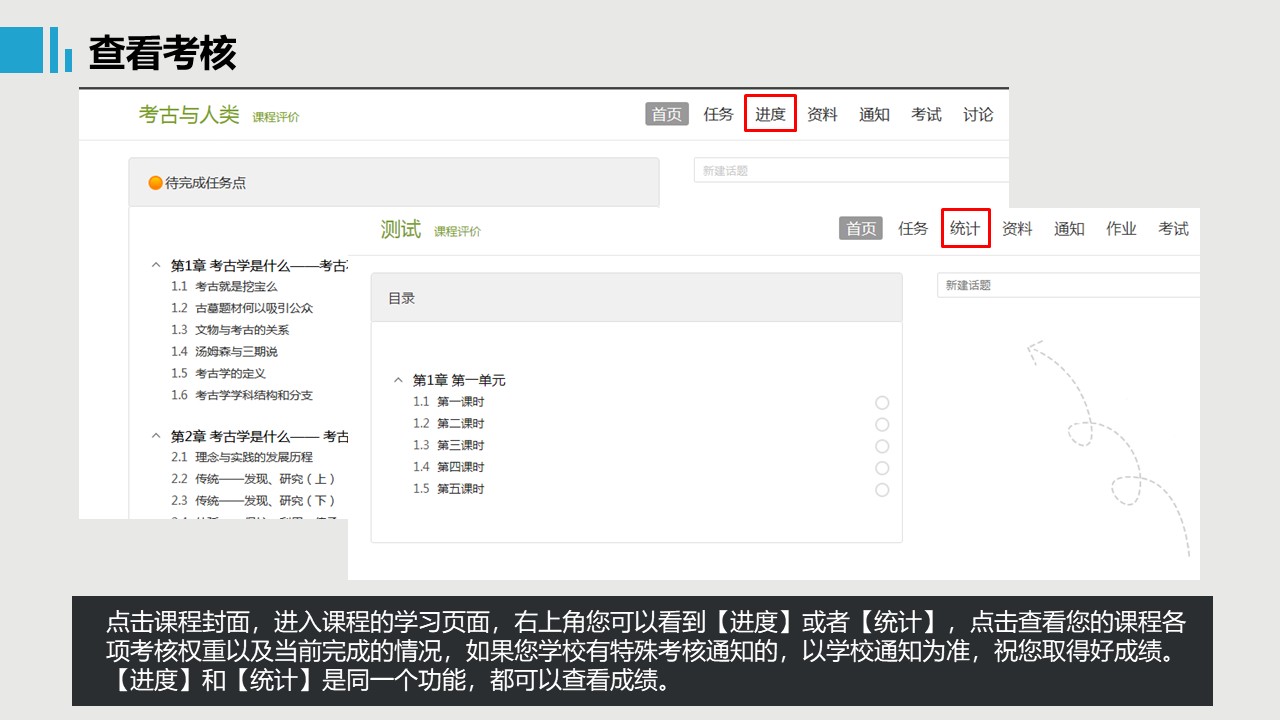Open lesson 2.1 理念与实践的发展历程
The image size is (1280, 720).
241,457
